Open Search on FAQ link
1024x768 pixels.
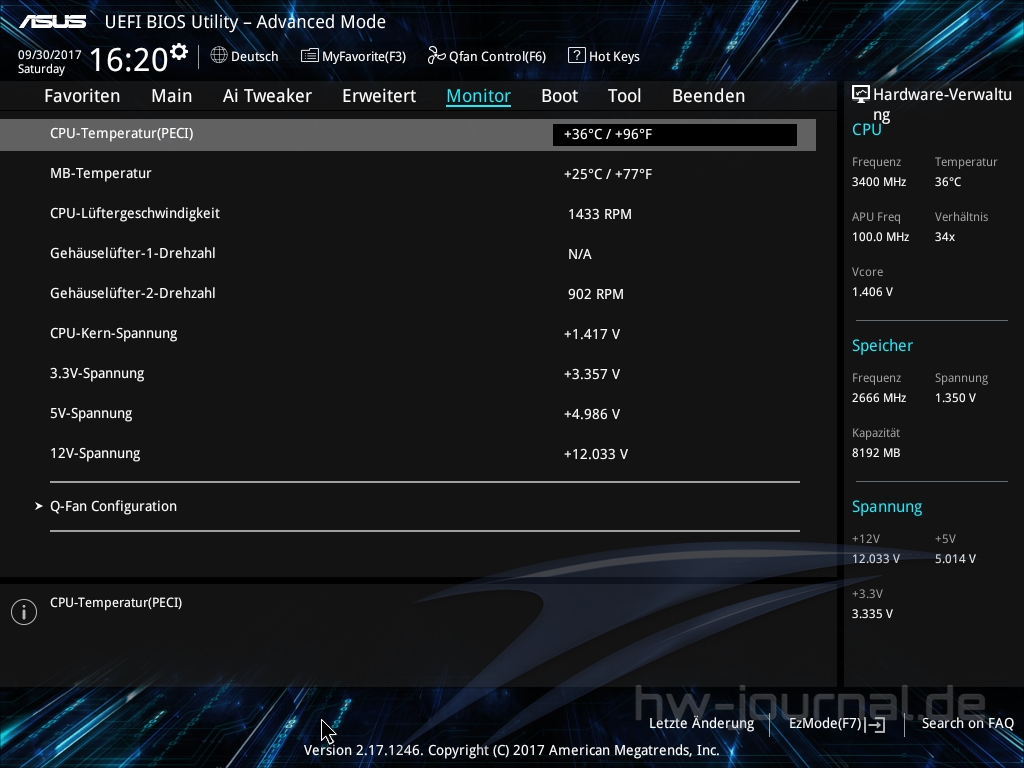(x=968, y=723)
